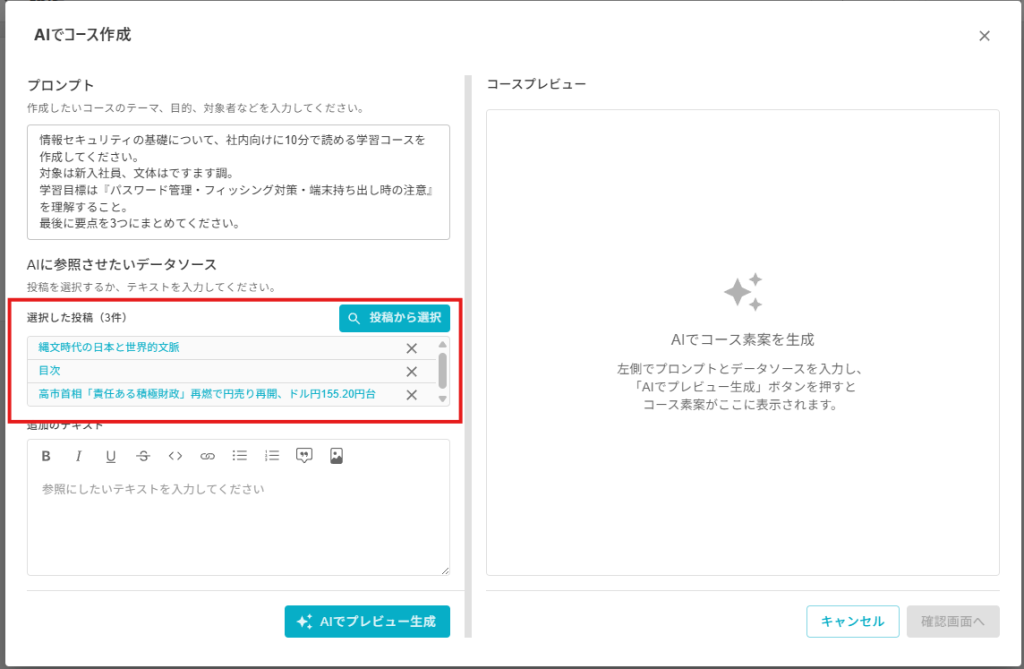Image resolution: width=1024 pixels, height=669 pixels.
Task: Insert a blockquote
Action: pyautogui.click(x=304, y=456)
